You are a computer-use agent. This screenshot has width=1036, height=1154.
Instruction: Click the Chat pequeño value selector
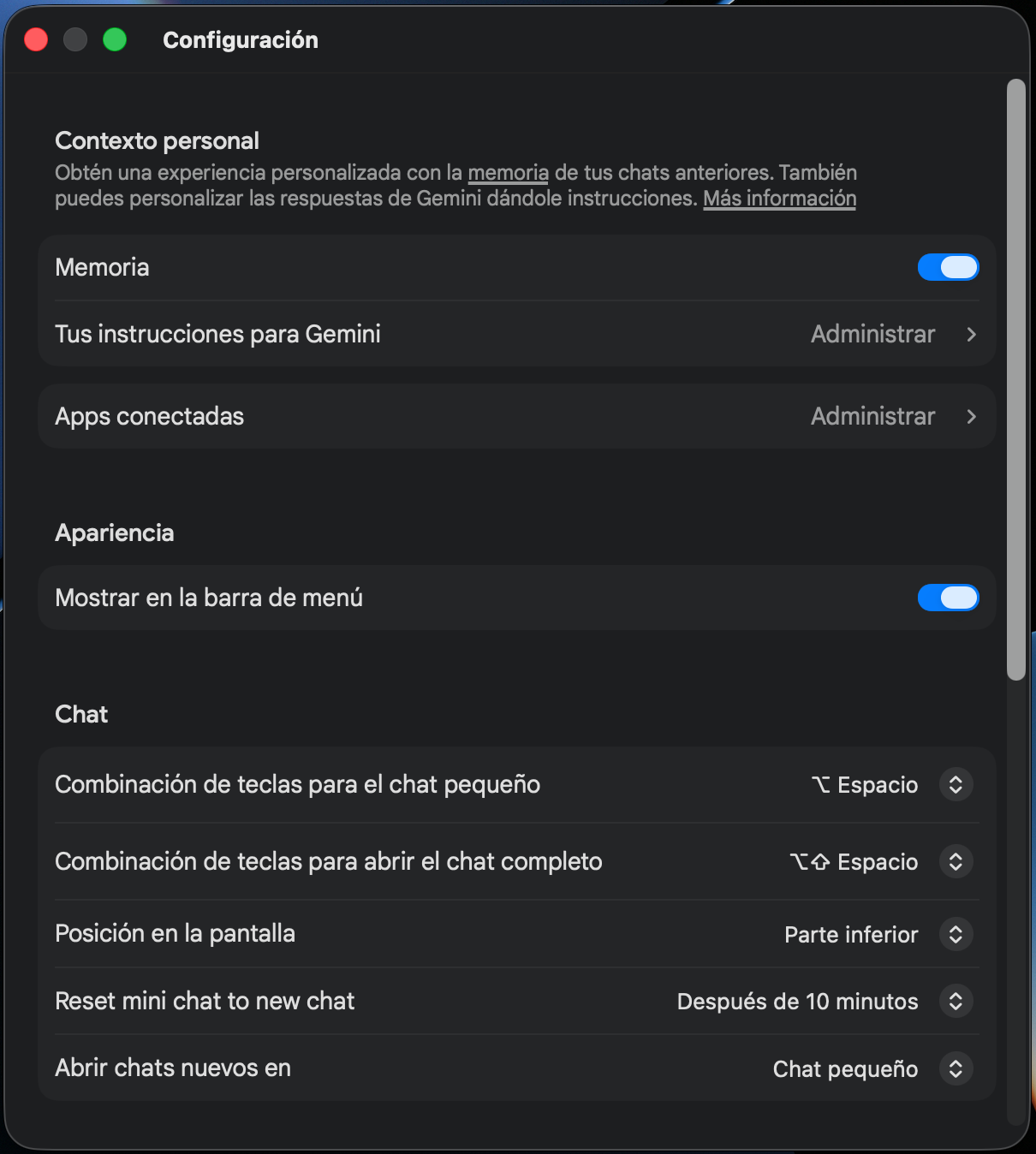(845, 1069)
